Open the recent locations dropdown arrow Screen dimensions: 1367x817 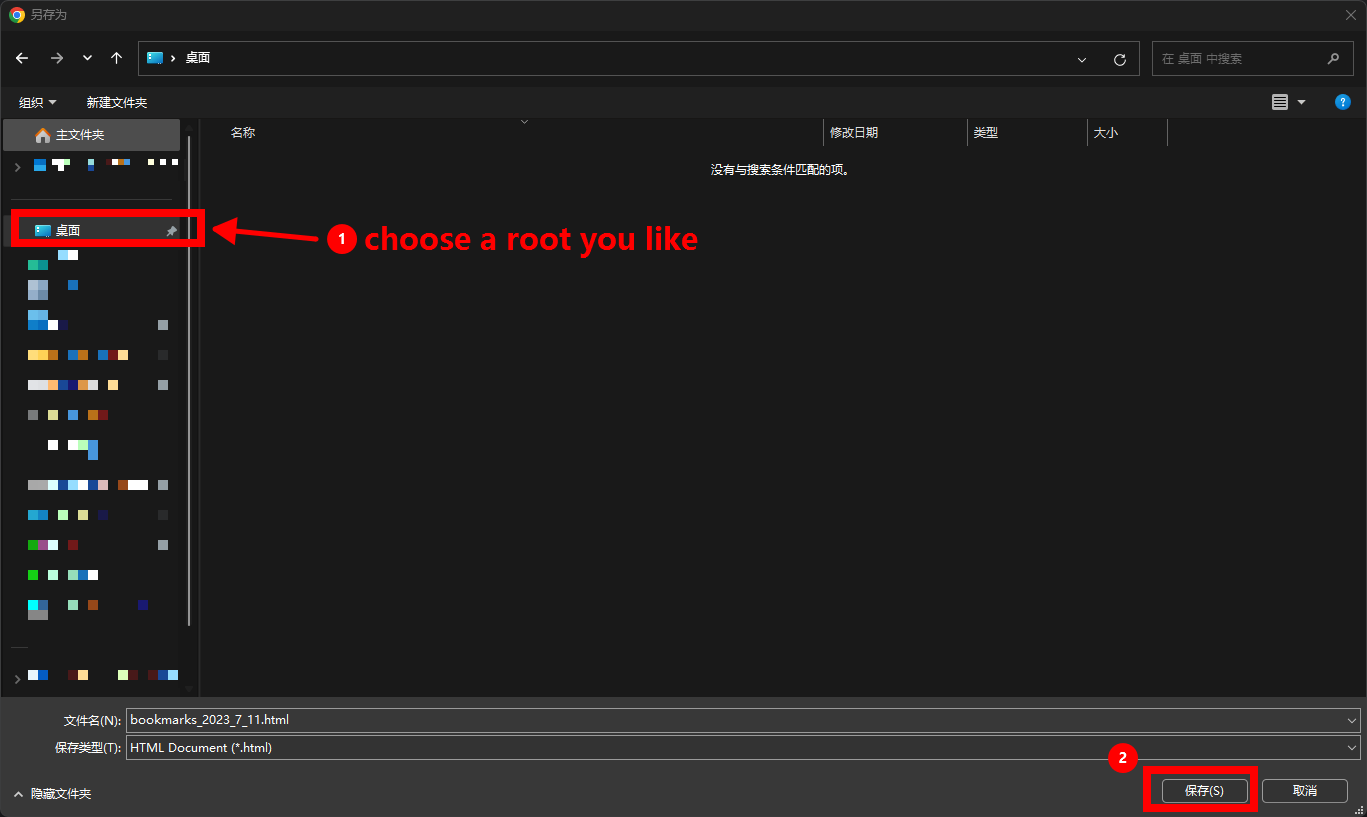point(87,59)
